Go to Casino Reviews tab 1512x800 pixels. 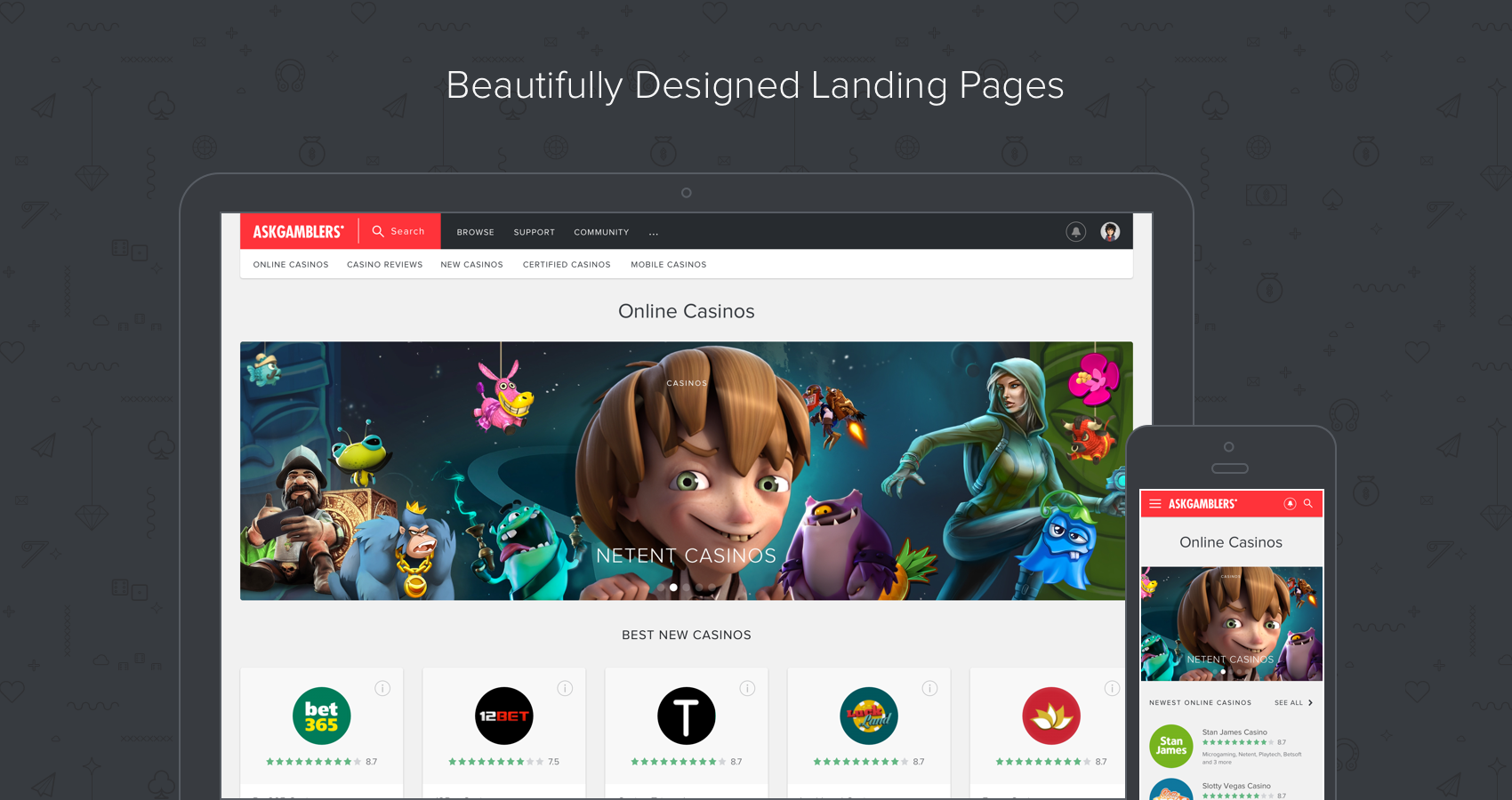point(384,265)
